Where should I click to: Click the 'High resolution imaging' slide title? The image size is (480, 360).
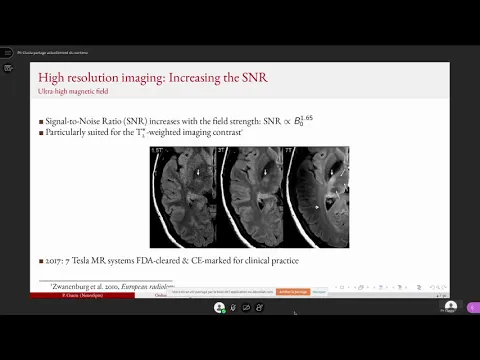pyautogui.click(x=153, y=77)
